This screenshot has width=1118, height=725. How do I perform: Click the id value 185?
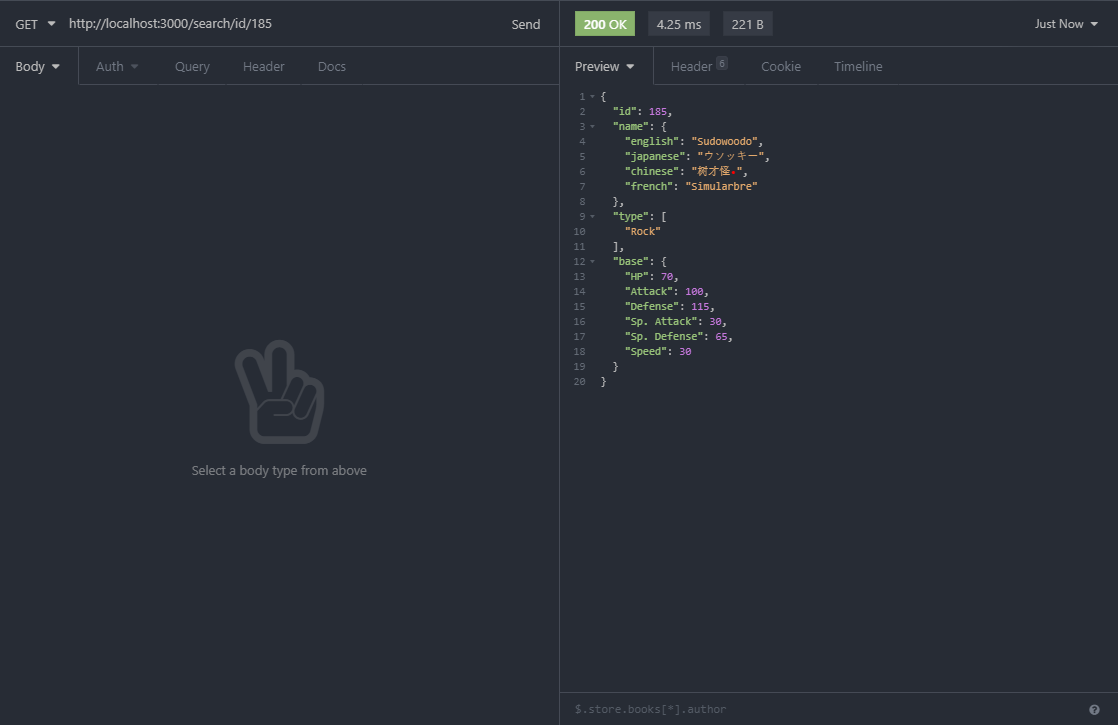tap(657, 111)
